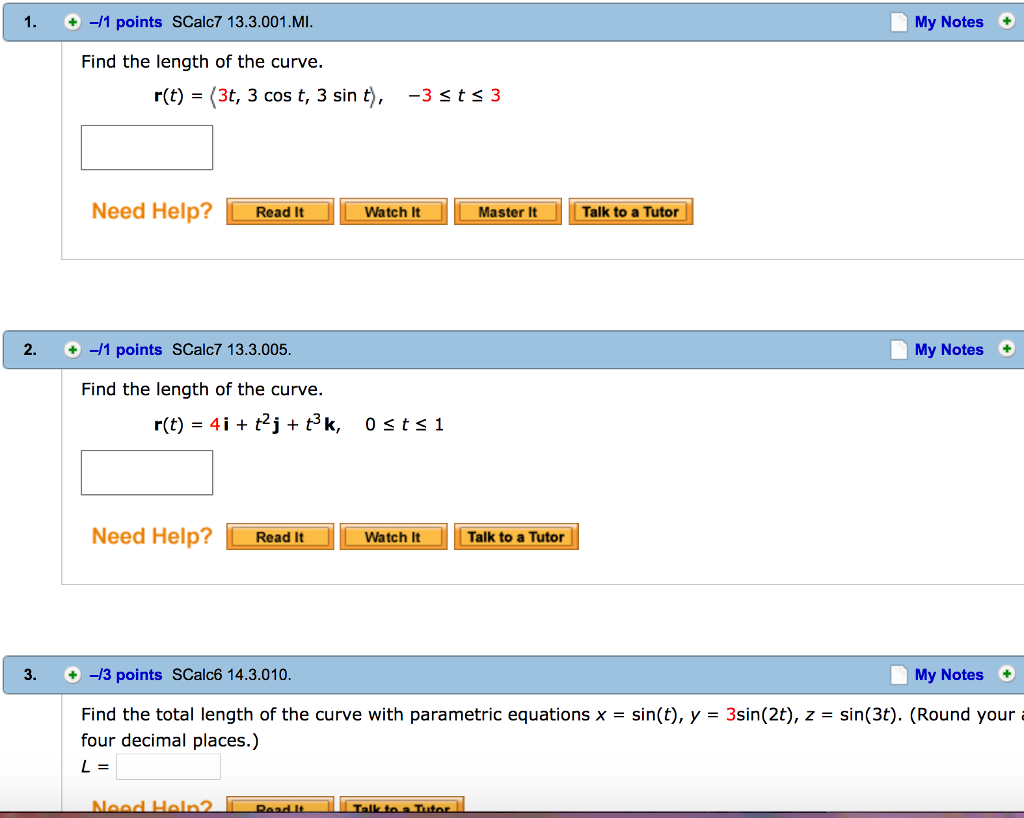This screenshot has height=818, width=1024.
Task: Click the green plus icon beside question 3 points
Action: [71, 674]
